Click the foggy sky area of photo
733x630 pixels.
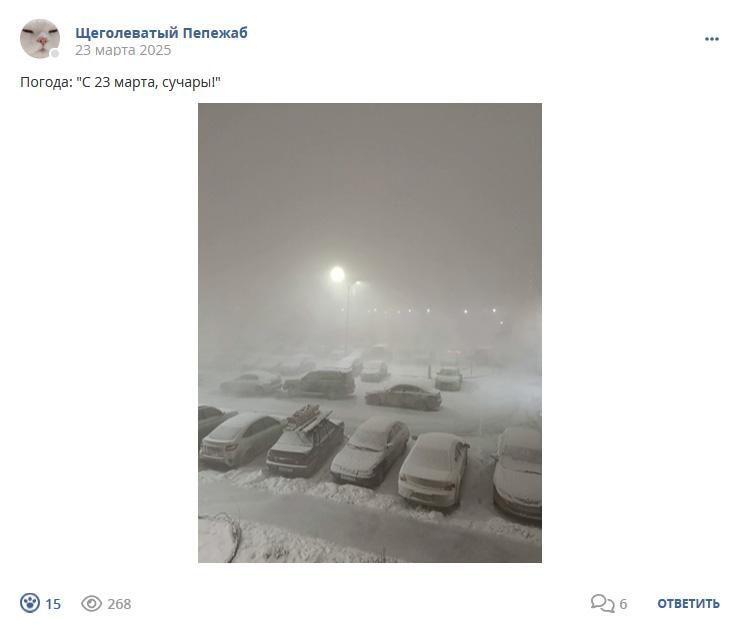pyautogui.click(x=369, y=178)
